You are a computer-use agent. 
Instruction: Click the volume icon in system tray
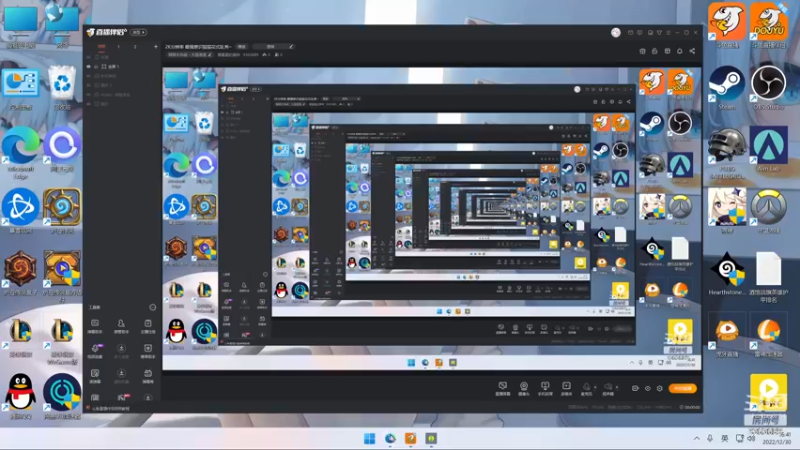tap(751, 438)
